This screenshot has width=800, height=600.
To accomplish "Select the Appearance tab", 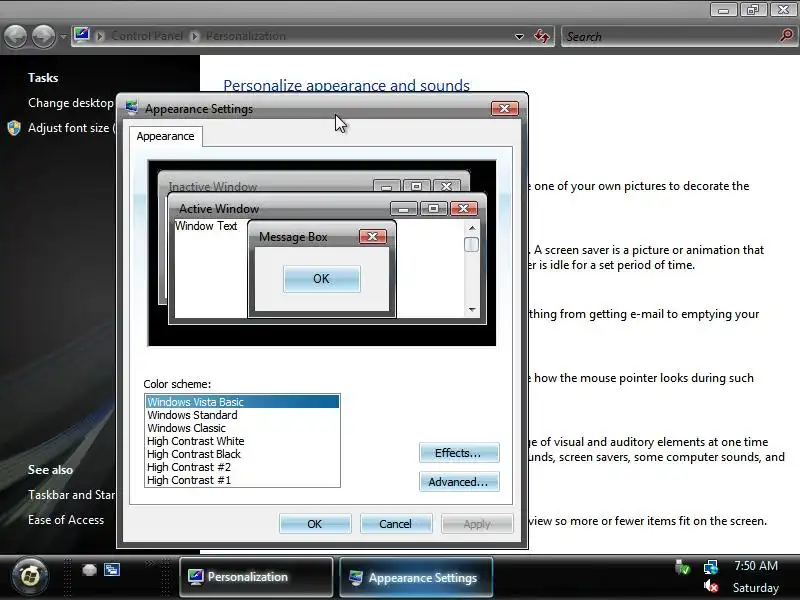I will 165,136.
